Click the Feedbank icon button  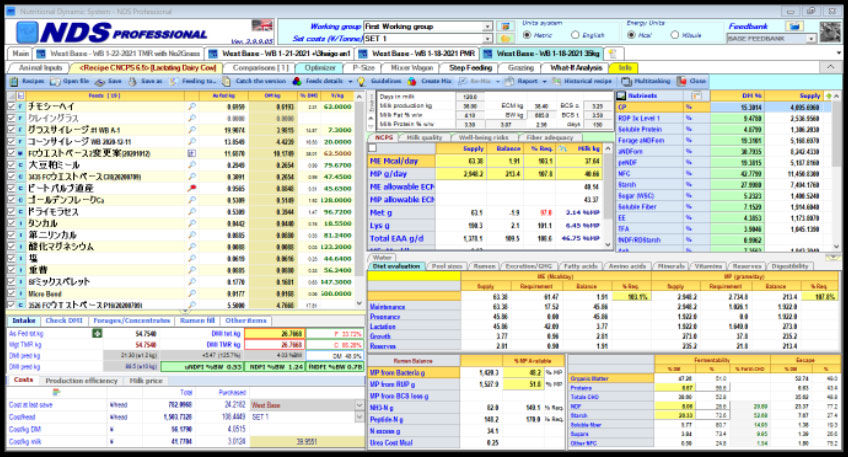click(794, 26)
